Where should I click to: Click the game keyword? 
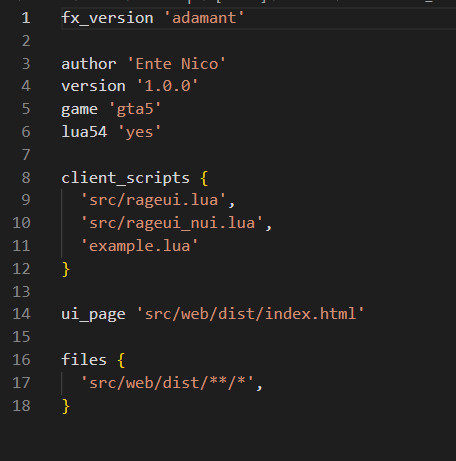tap(79, 109)
